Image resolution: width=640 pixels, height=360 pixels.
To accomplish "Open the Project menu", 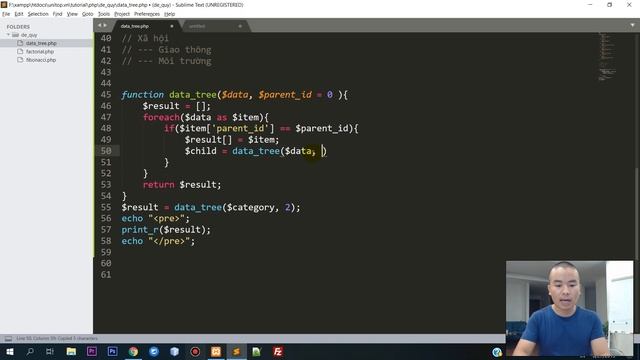I will [x=122, y=14].
